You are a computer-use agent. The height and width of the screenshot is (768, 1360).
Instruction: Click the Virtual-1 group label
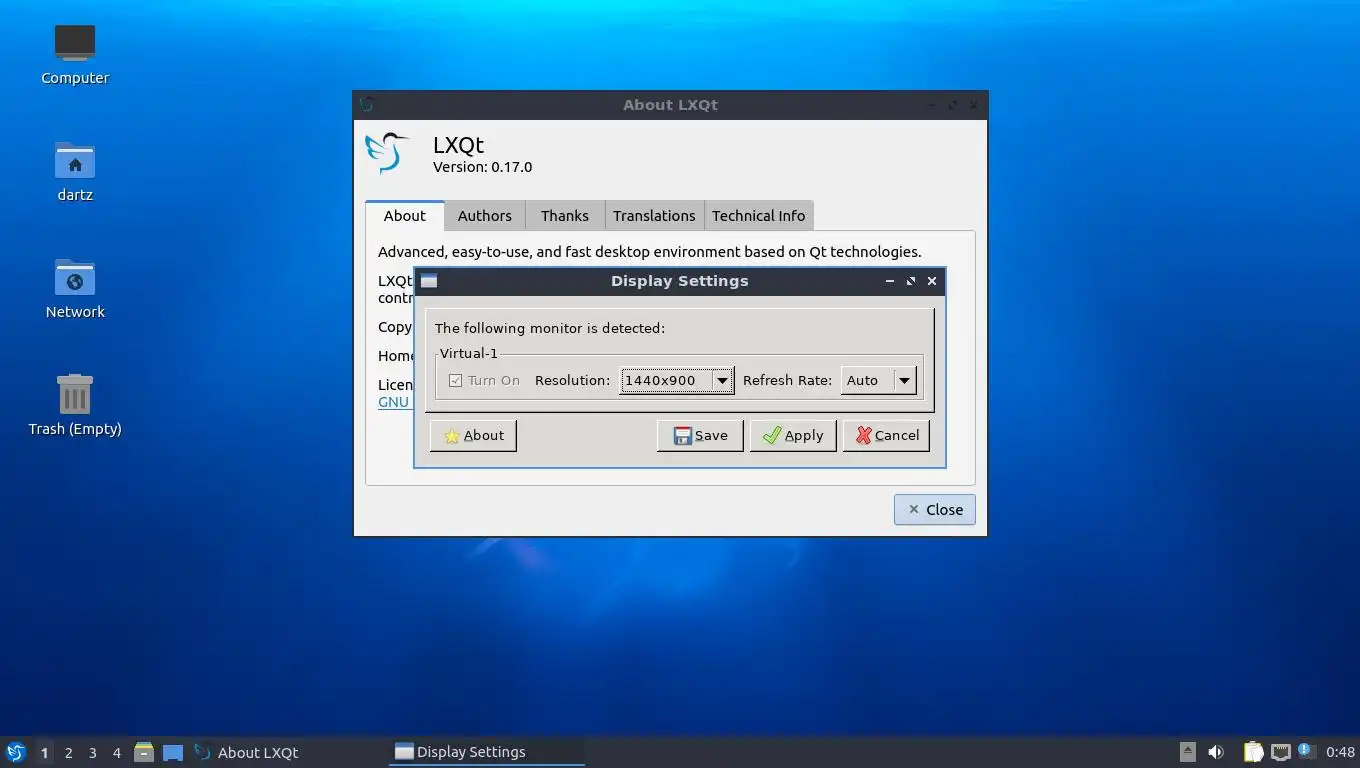coord(468,353)
